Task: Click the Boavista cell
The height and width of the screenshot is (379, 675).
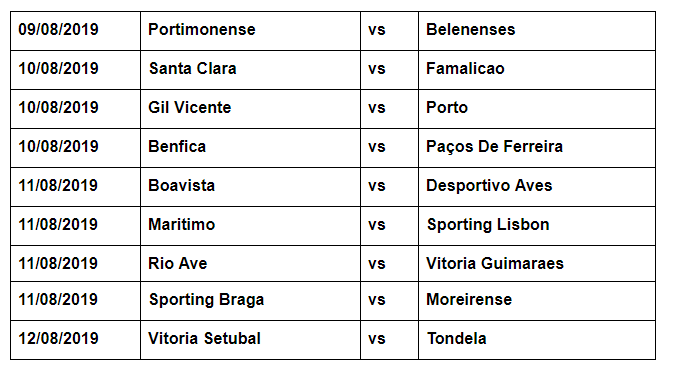Action: (250, 187)
